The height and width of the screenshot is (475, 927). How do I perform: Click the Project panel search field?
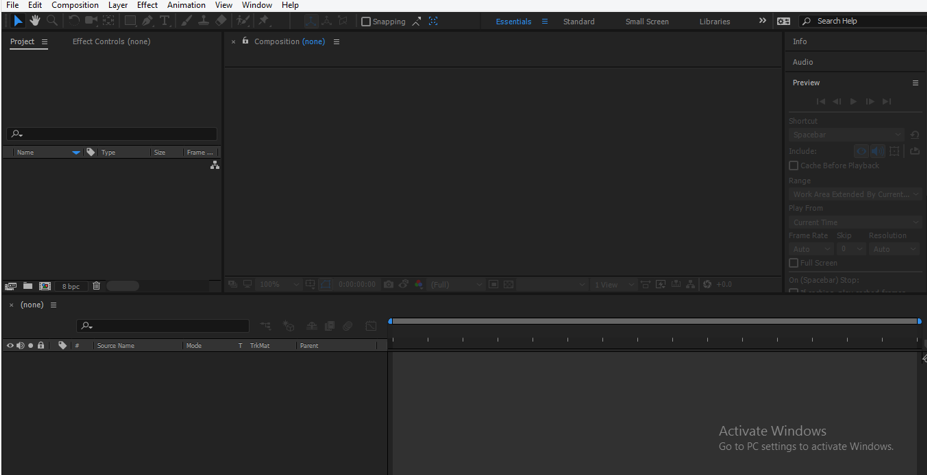click(x=112, y=134)
